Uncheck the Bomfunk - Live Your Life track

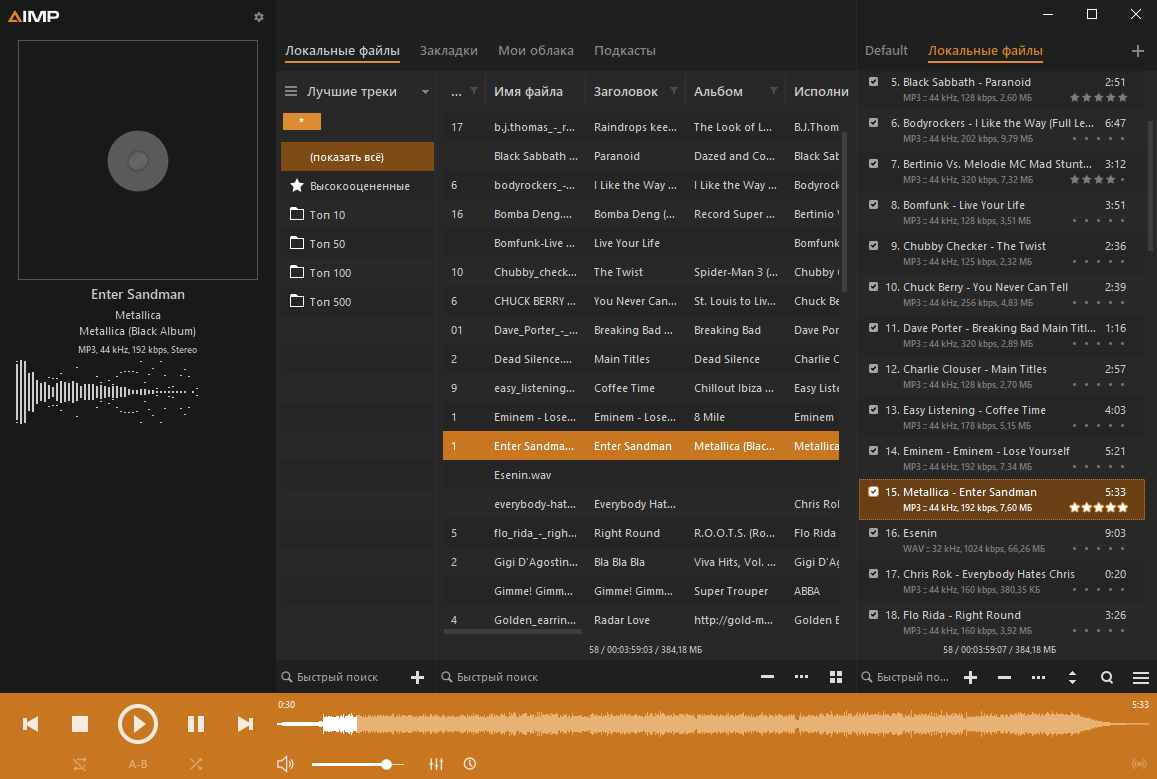pos(874,204)
